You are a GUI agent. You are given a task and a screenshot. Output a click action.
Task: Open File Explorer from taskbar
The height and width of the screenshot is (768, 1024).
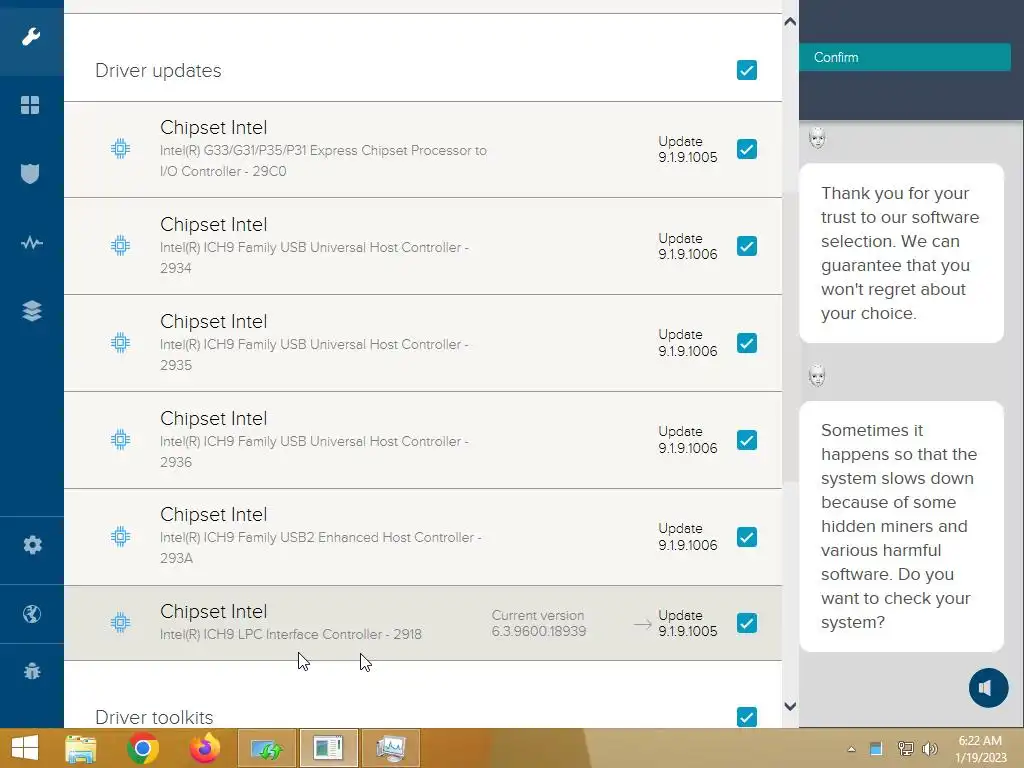(x=81, y=748)
